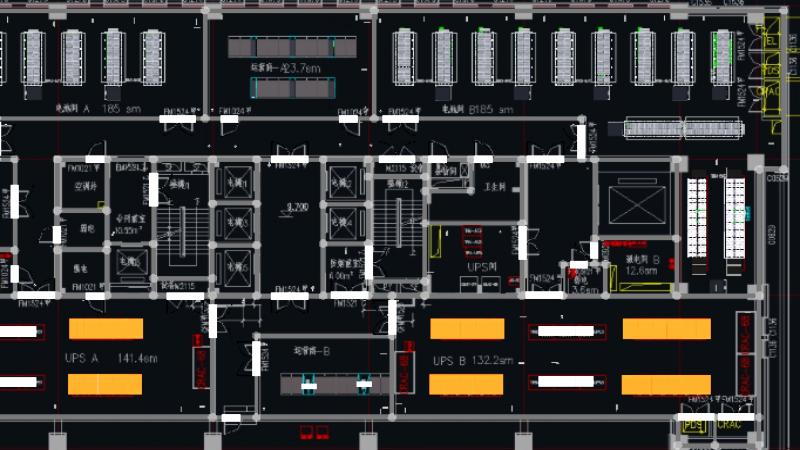Select lower-right orange block in UPS B room
This screenshot has width=800, height=450.
[x=666, y=384]
